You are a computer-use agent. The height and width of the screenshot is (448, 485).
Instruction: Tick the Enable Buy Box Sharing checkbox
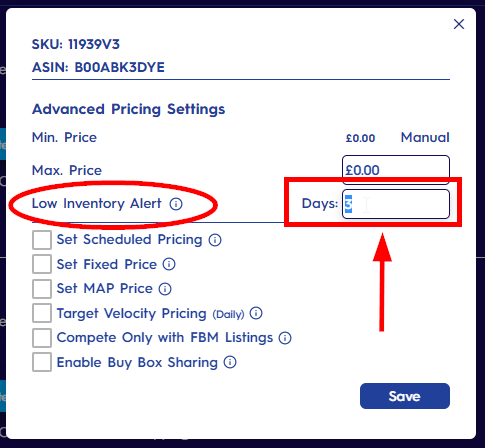click(42, 362)
